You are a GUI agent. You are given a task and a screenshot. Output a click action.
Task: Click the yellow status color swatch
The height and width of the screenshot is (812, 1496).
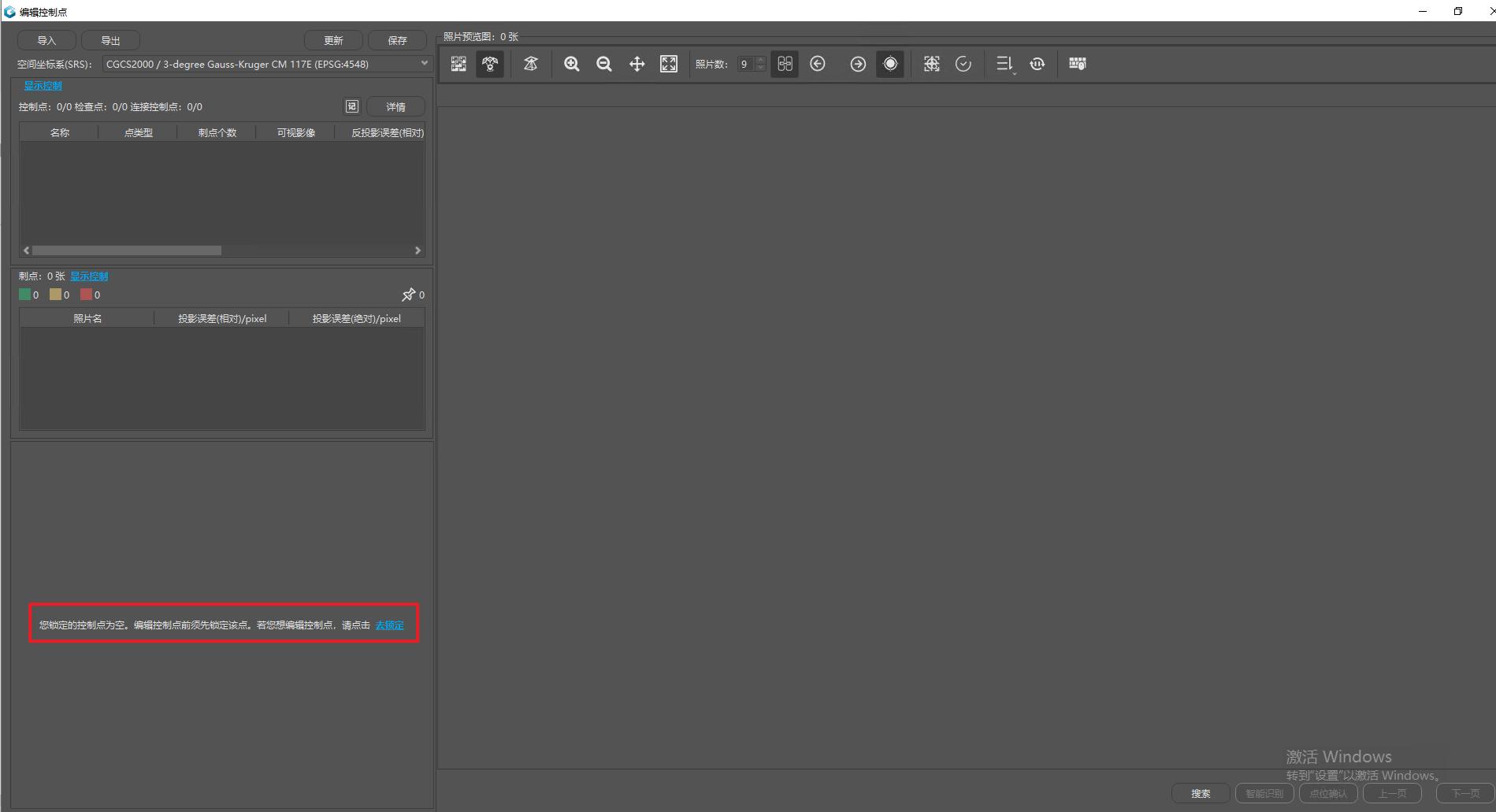point(55,295)
